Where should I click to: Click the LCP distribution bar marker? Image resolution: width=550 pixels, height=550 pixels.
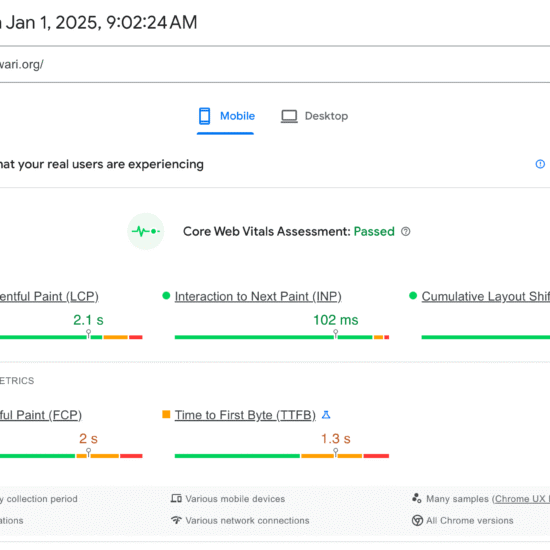[88, 334]
